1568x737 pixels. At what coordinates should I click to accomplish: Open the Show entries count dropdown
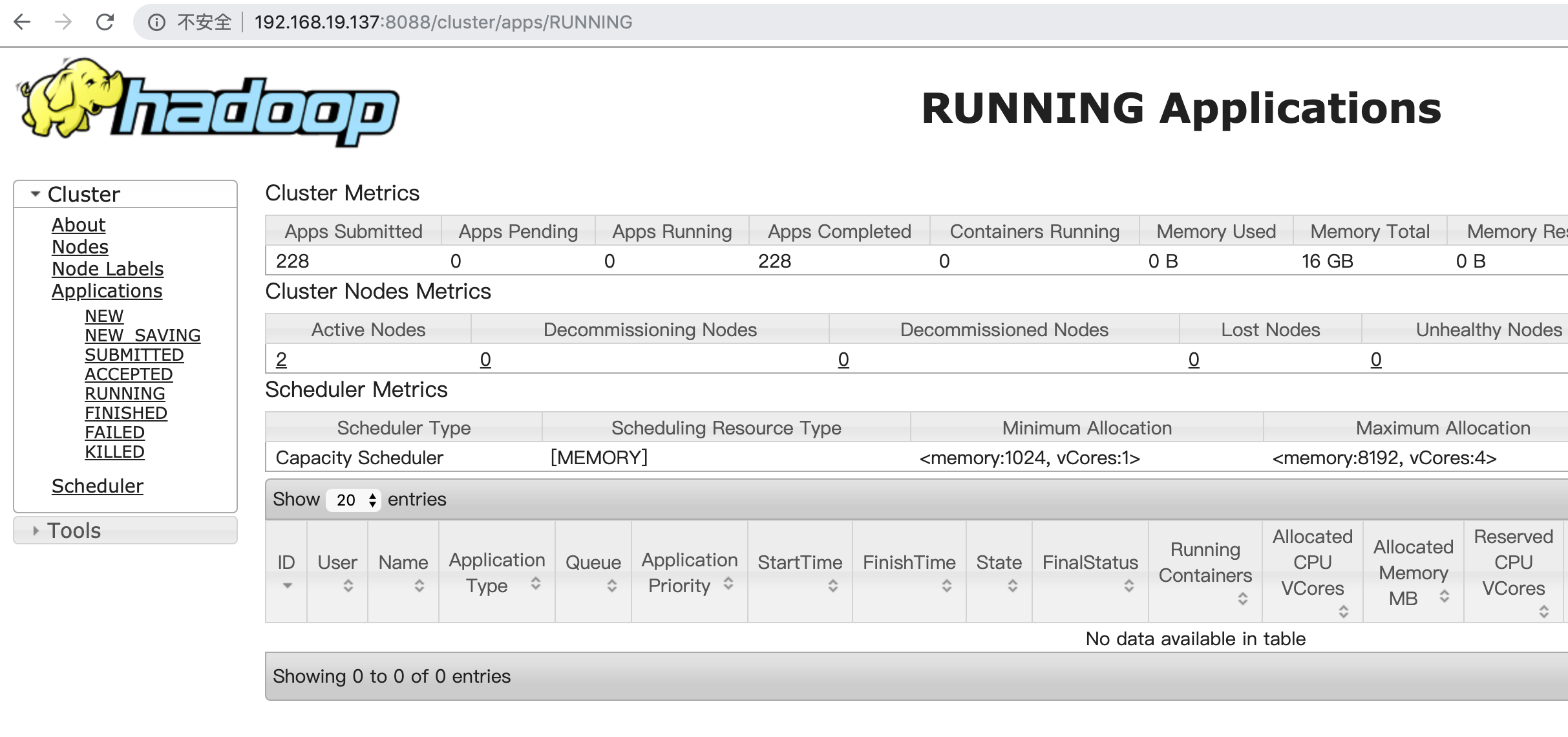(x=353, y=500)
